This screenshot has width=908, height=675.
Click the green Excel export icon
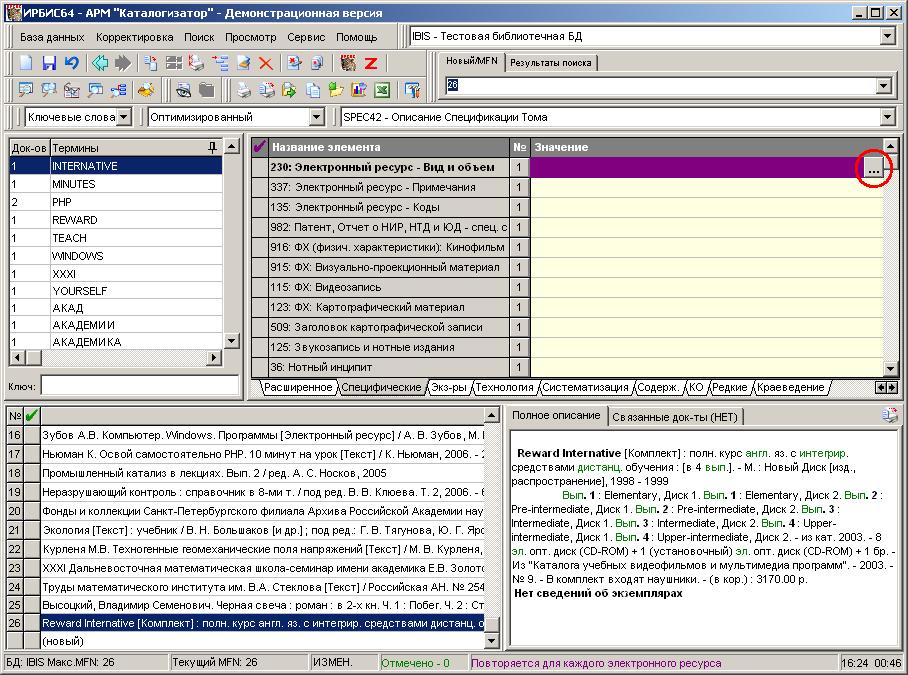pyautogui.click(x=382, y=90)
